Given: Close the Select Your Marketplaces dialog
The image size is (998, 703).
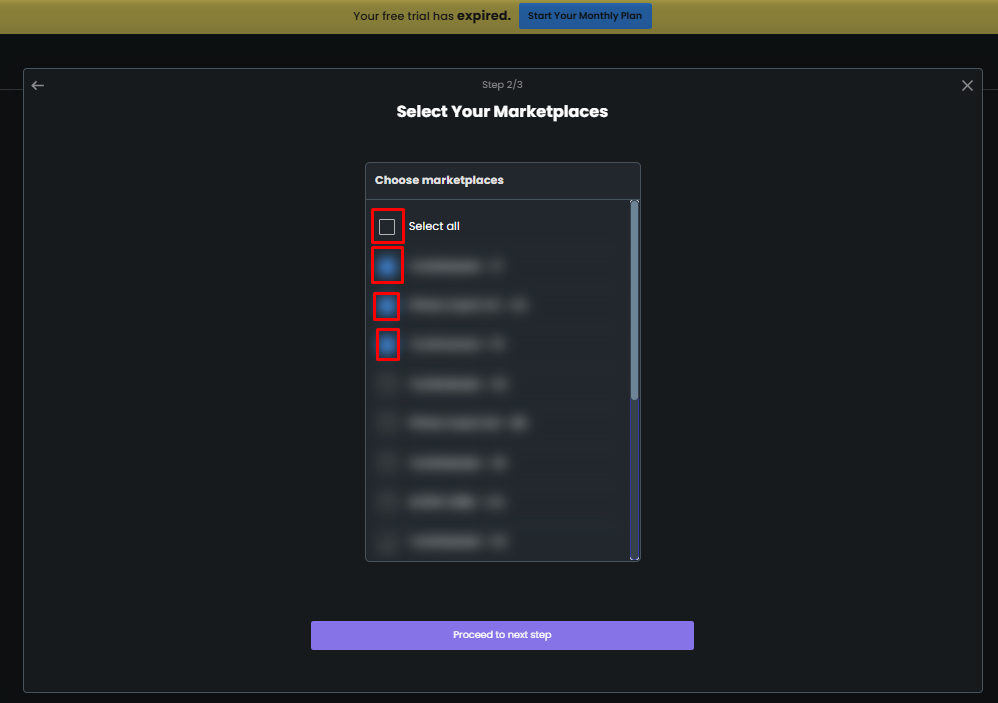Looking at the screenshot, I should pos(967,85).
